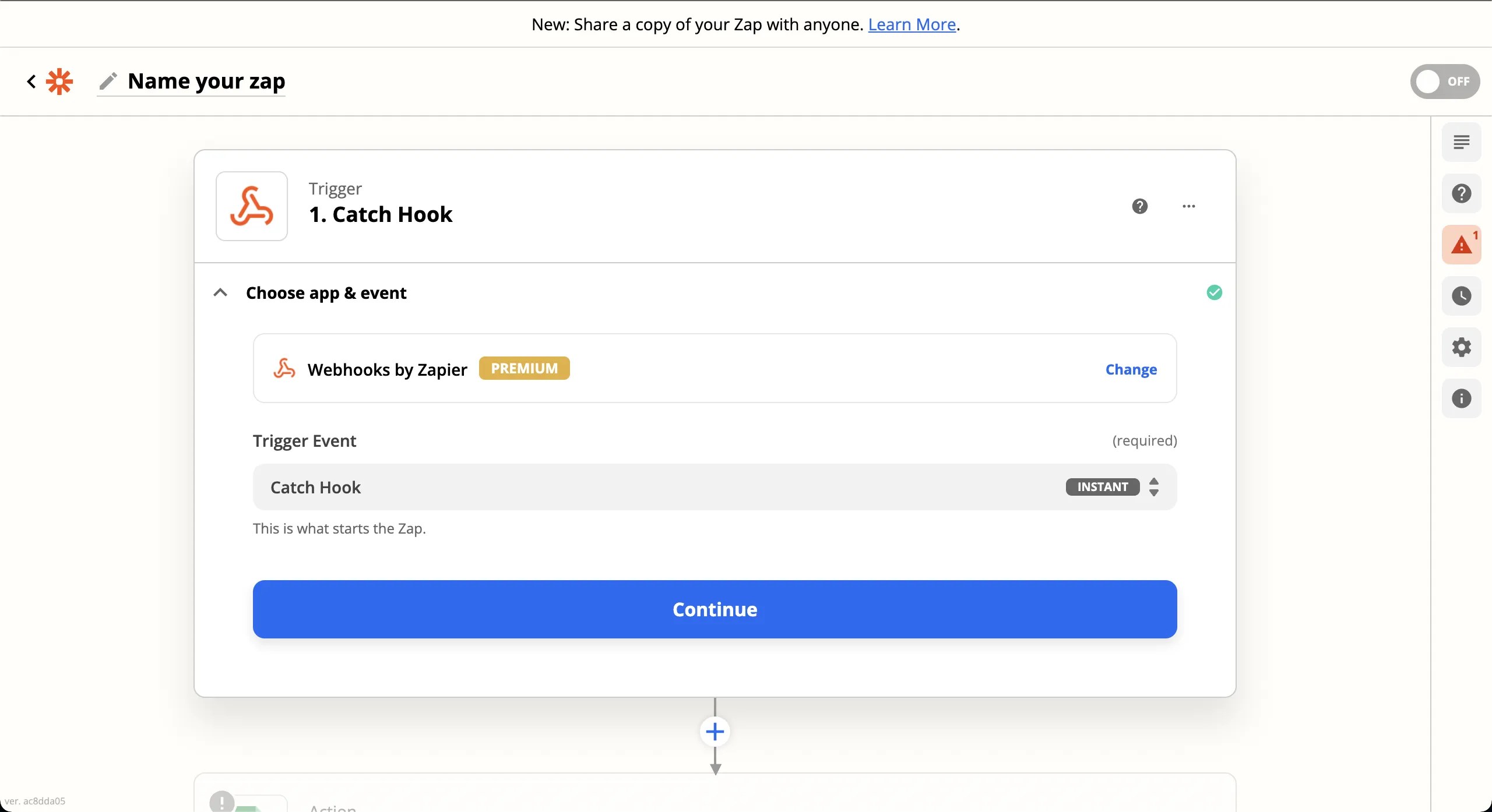This screenshot has width=1492, height=812.
Task: Open the zap history clock icon
Action: [1461, 296]
